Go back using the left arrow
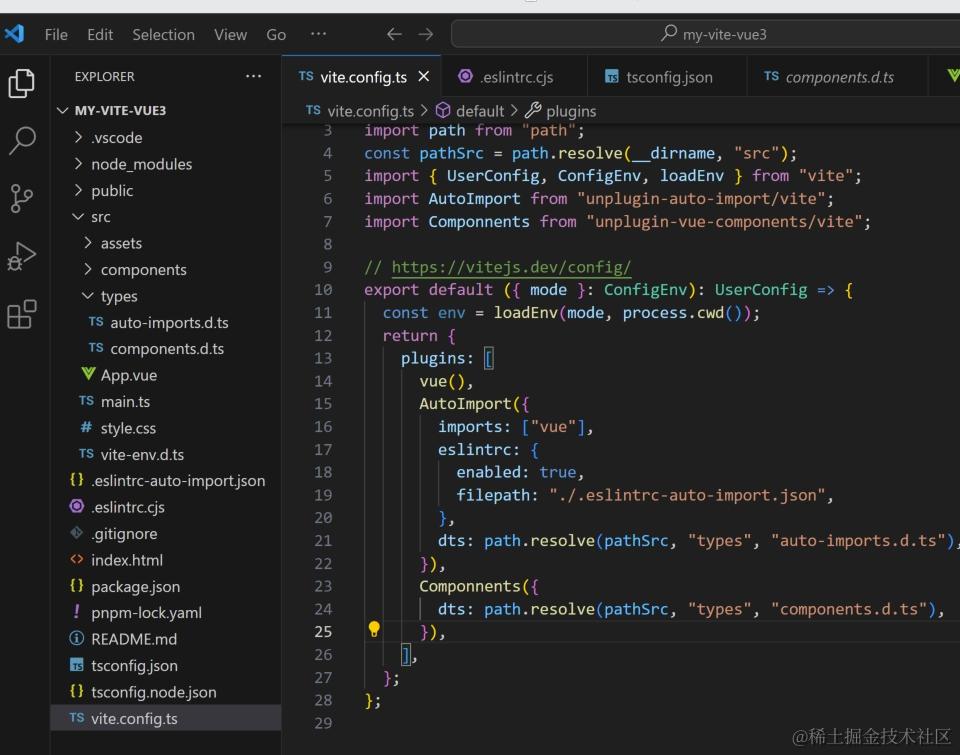This screenshot has height=755, width=960. pyautogui.click(x=394, y=34)
